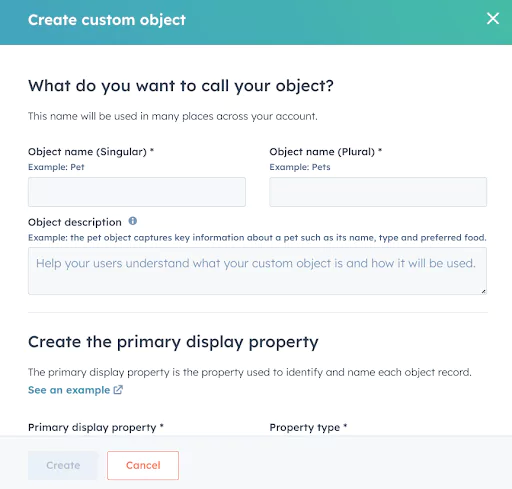
Task: Click the 'Create custom object' dialog title
Action: coord(107,20)
